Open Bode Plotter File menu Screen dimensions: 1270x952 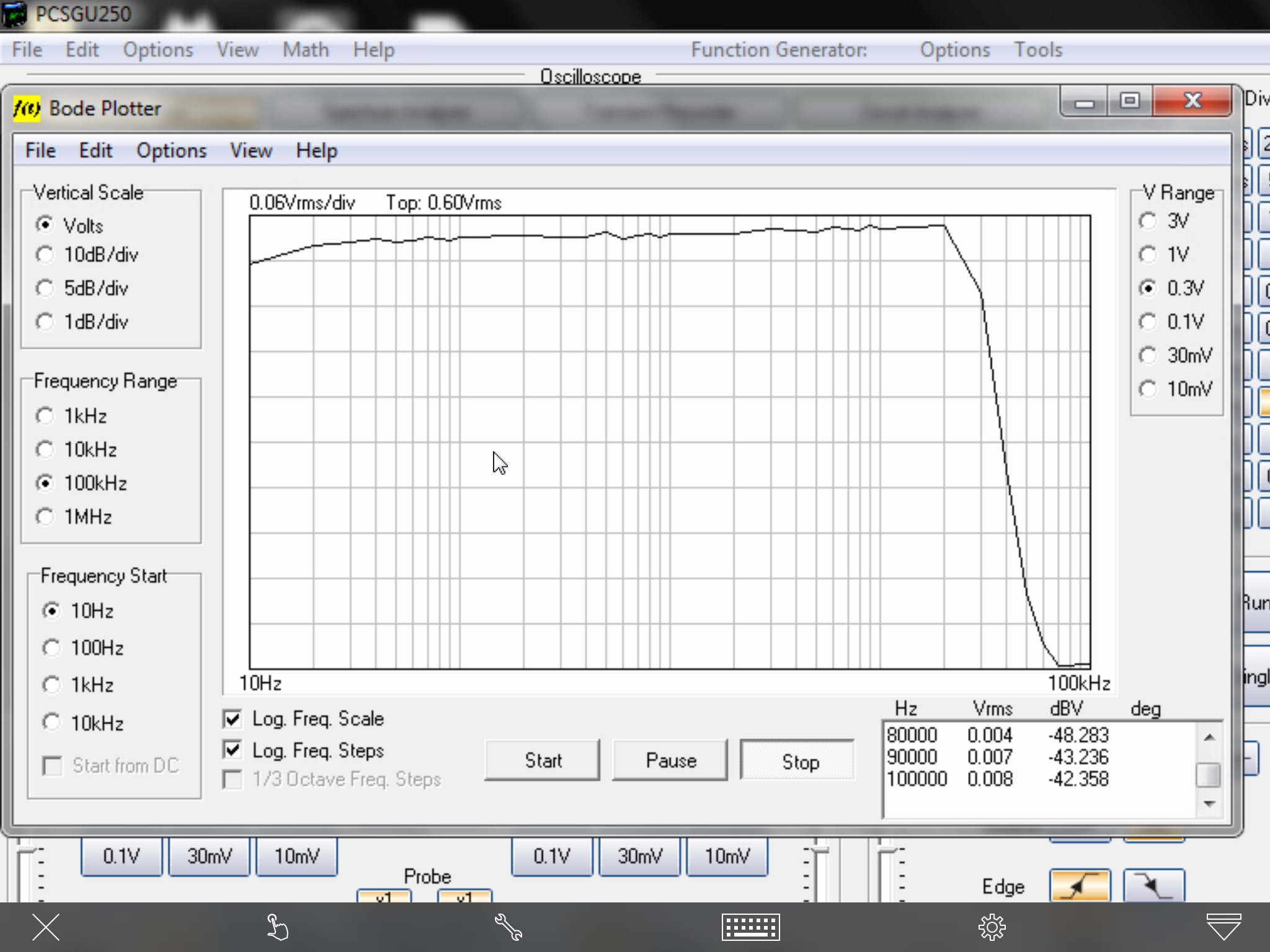(x=40, y=150)
